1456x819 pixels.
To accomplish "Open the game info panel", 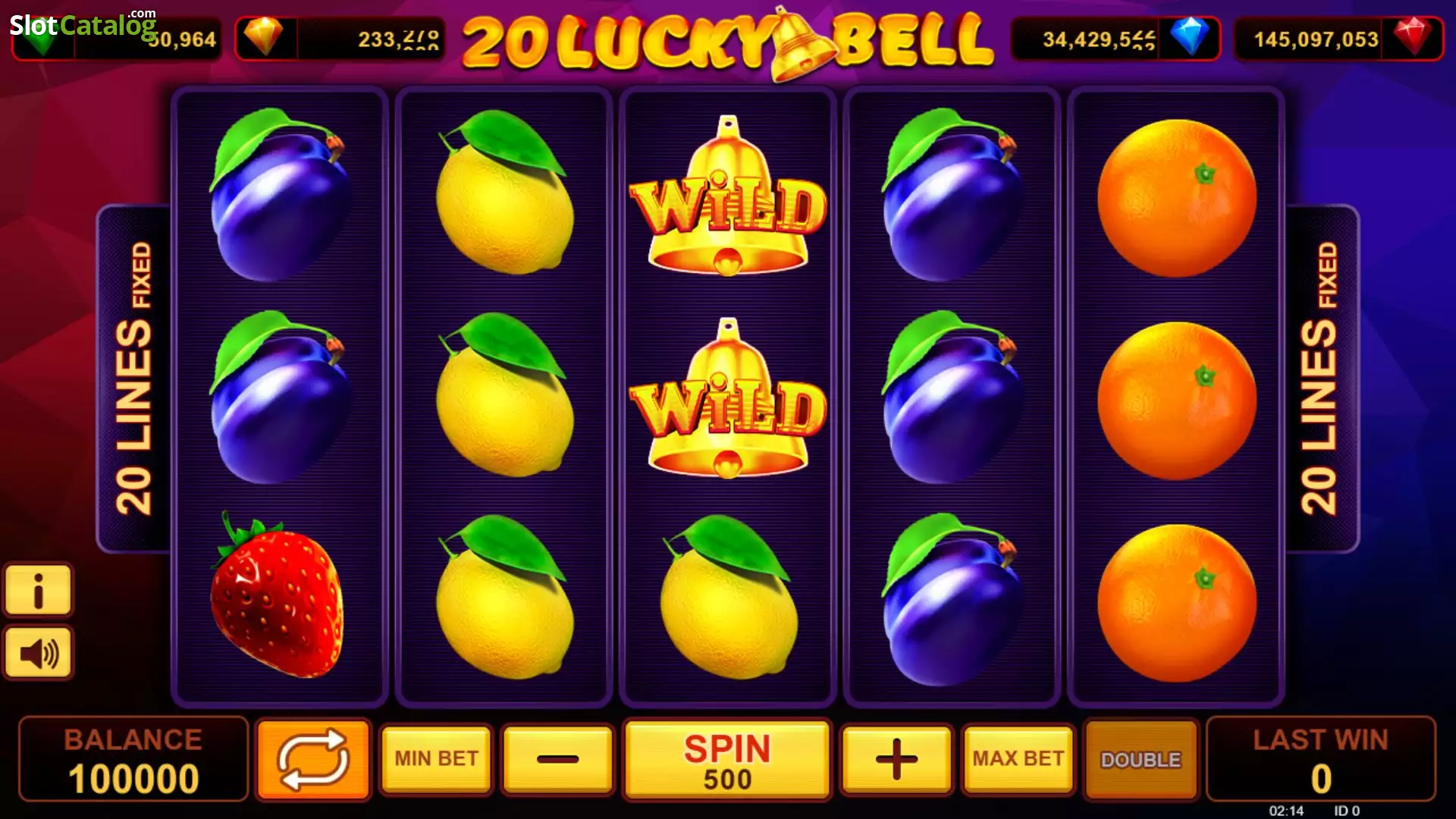I will [38, 590].
